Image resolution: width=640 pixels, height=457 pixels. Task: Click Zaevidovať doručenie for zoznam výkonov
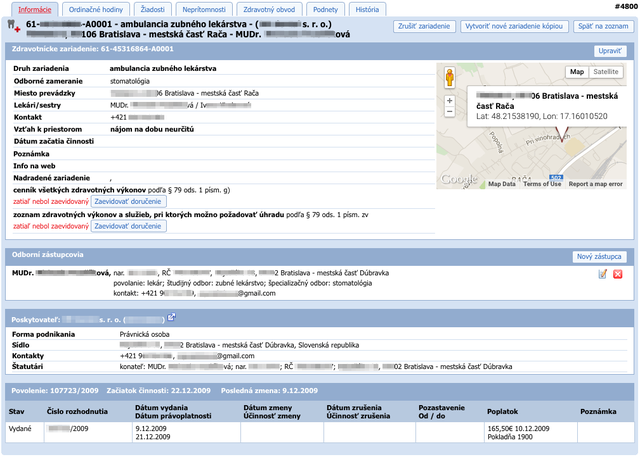pyautogui.click(x=128, y=226)
